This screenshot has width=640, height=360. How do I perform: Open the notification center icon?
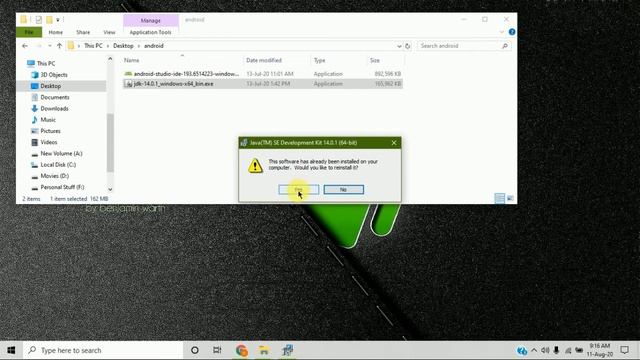[x=624, y=350]
